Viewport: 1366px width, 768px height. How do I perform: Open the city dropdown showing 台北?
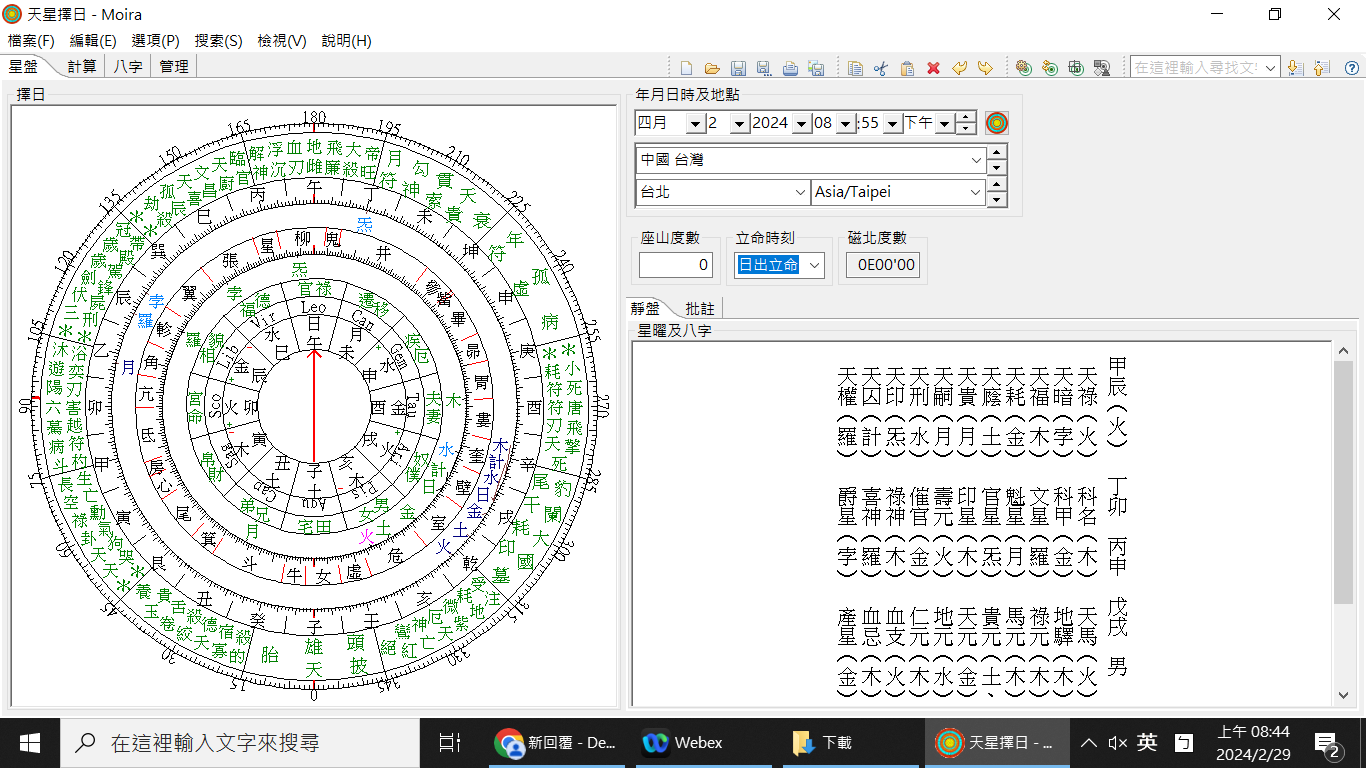[x=800, y=192]
